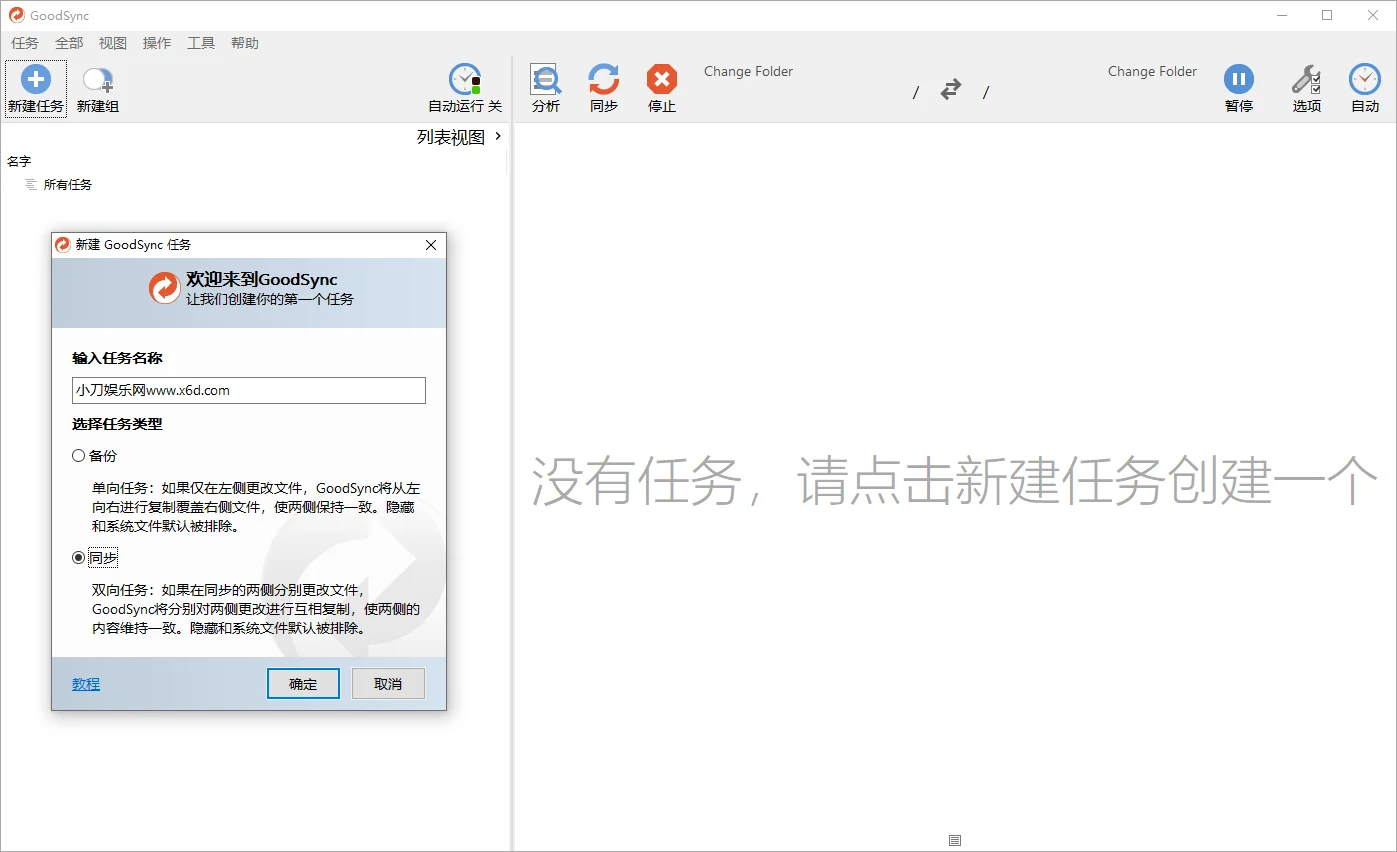Click the 新建任务 icon to create a new task
The width and height of the screenshot is (1397, 852).
(x=35, y=87)
